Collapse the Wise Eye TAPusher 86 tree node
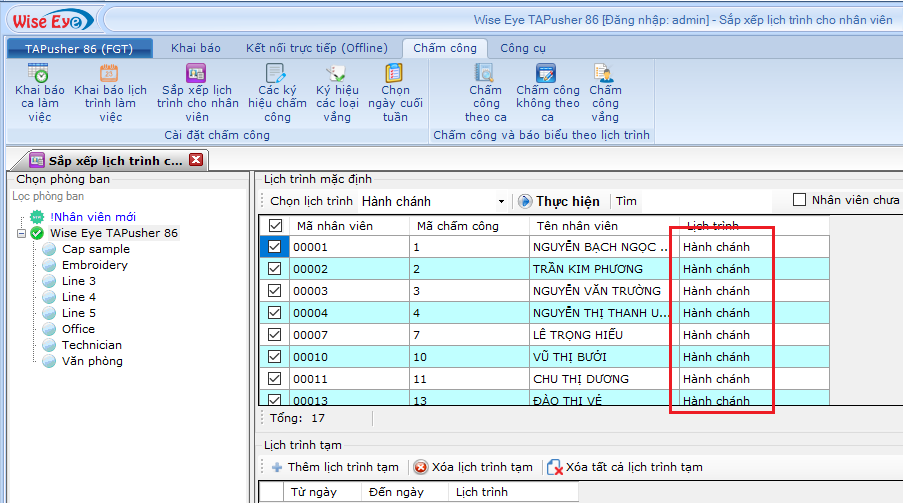 pyautogui.click(x=20, y=233)
